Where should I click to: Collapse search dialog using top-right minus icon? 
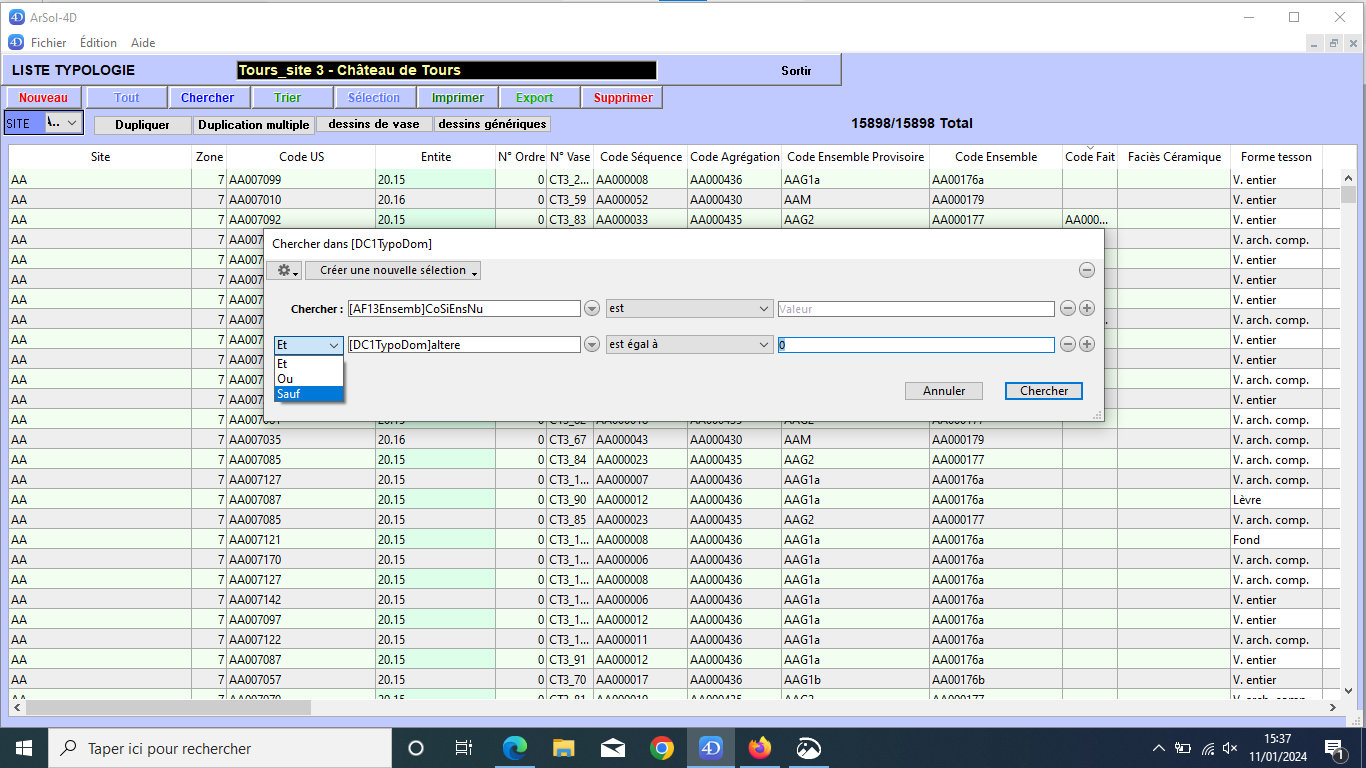point(1087,270)
